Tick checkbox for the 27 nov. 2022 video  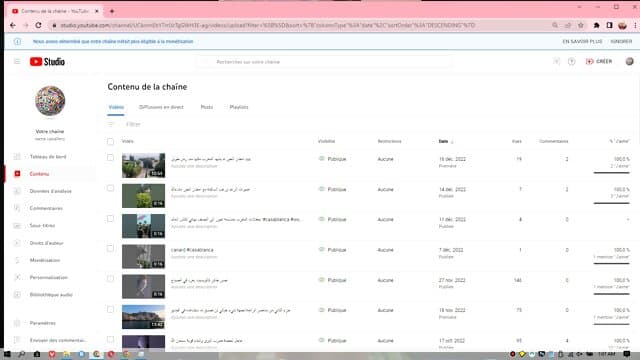pos(110,279)
